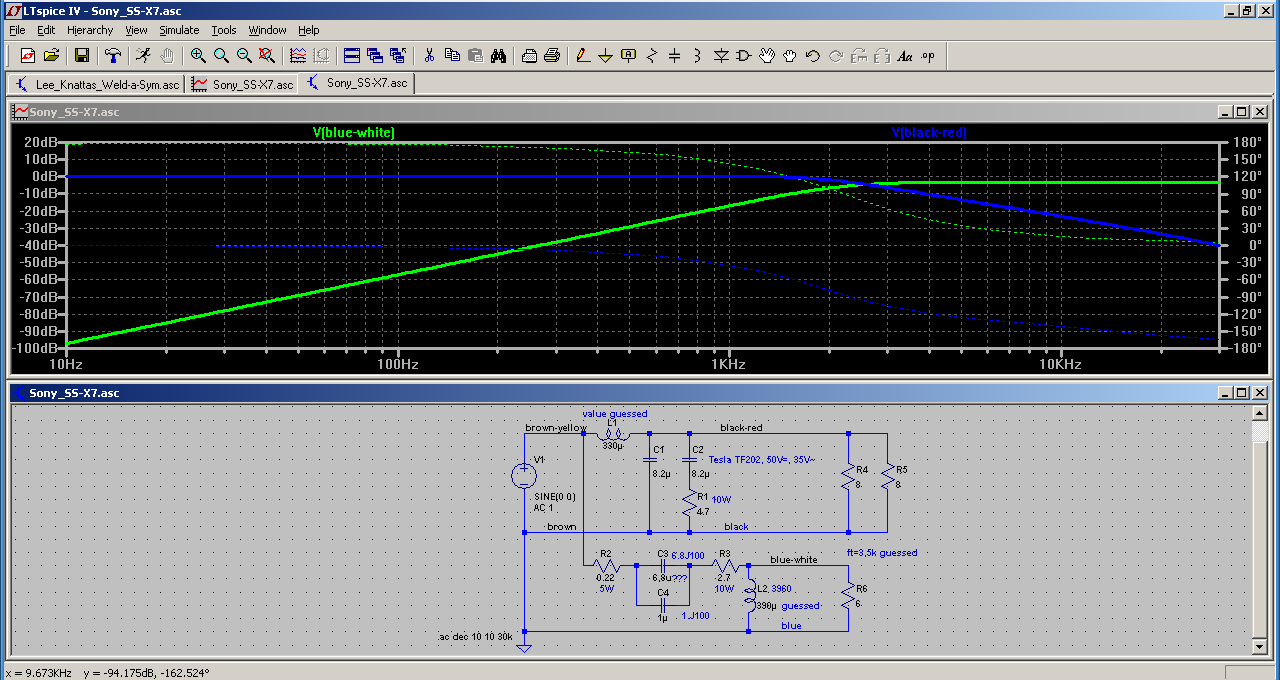Click the Cut scissors icon
1280x680 pixels.
click(429, 55)
